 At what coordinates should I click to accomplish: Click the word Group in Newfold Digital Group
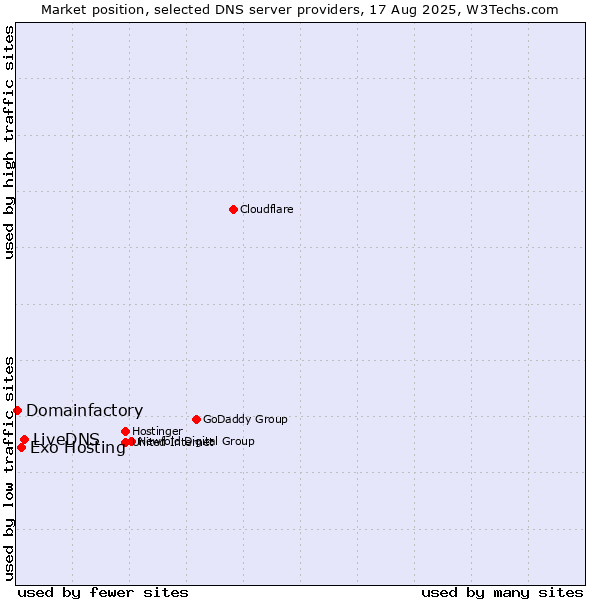238,441
